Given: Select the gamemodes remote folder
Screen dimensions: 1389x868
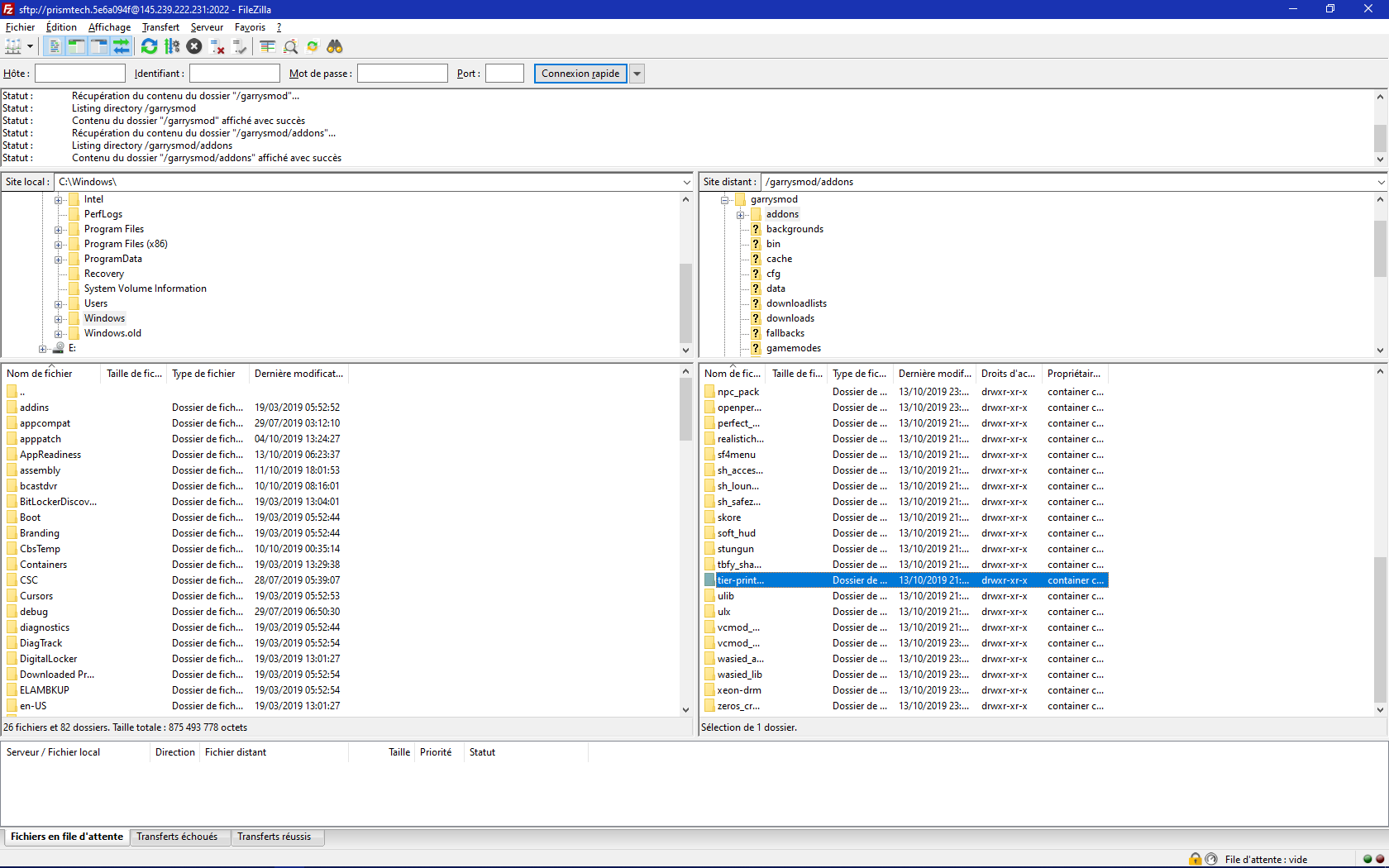Looking at the screenshot, I should (794, 348).
